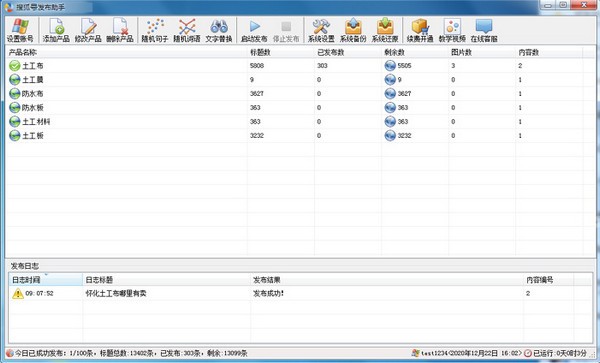
Task: Sort by the 标题数 column header
Action: 281,52
